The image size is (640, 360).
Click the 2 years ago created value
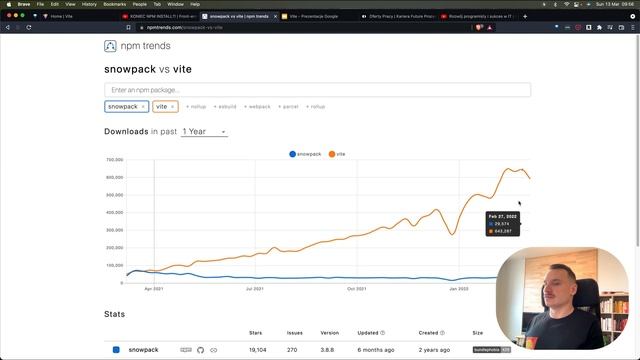click(434, 350)
